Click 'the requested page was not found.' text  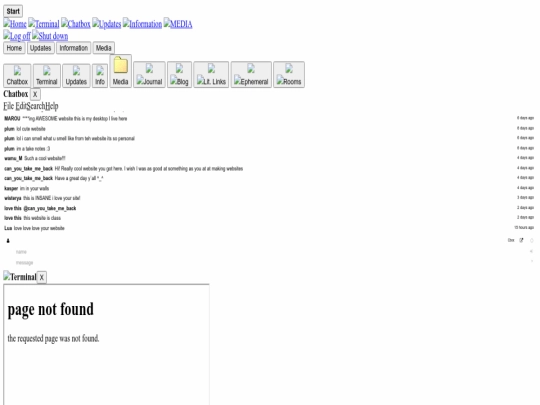tap(53, 339)
